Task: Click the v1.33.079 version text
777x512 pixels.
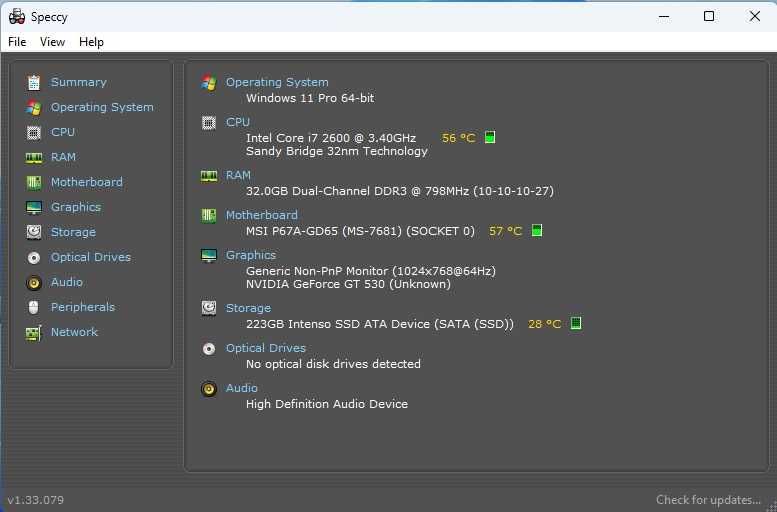Action: click(36, 500)
